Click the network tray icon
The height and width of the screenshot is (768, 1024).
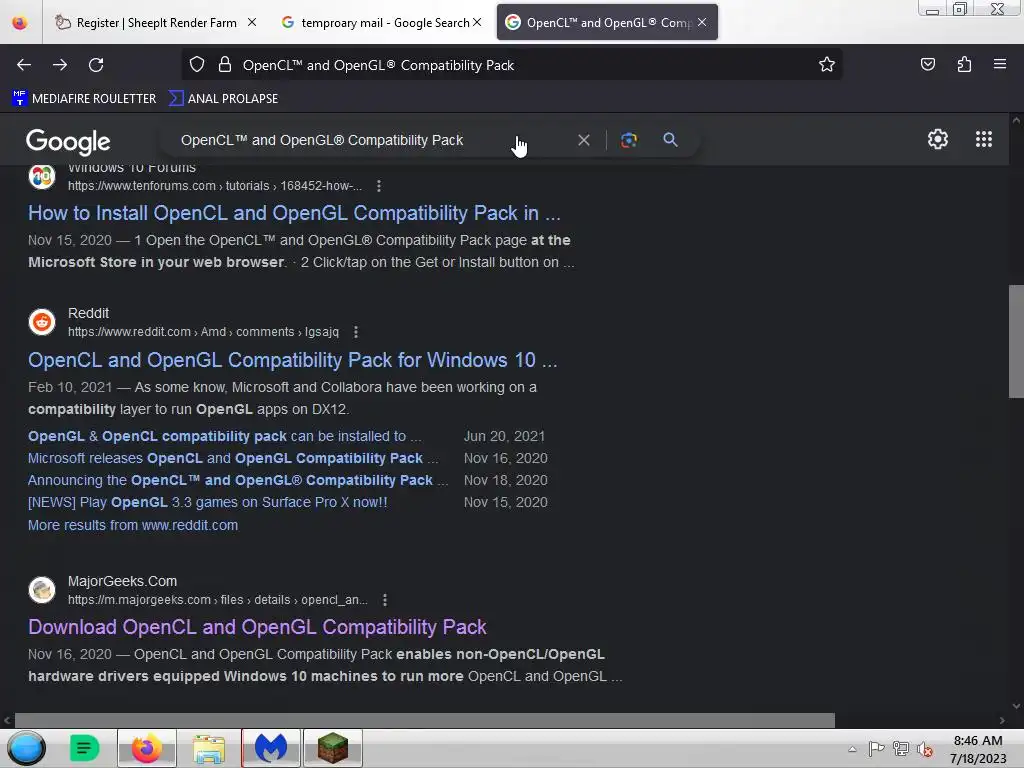tap(901, 749)
